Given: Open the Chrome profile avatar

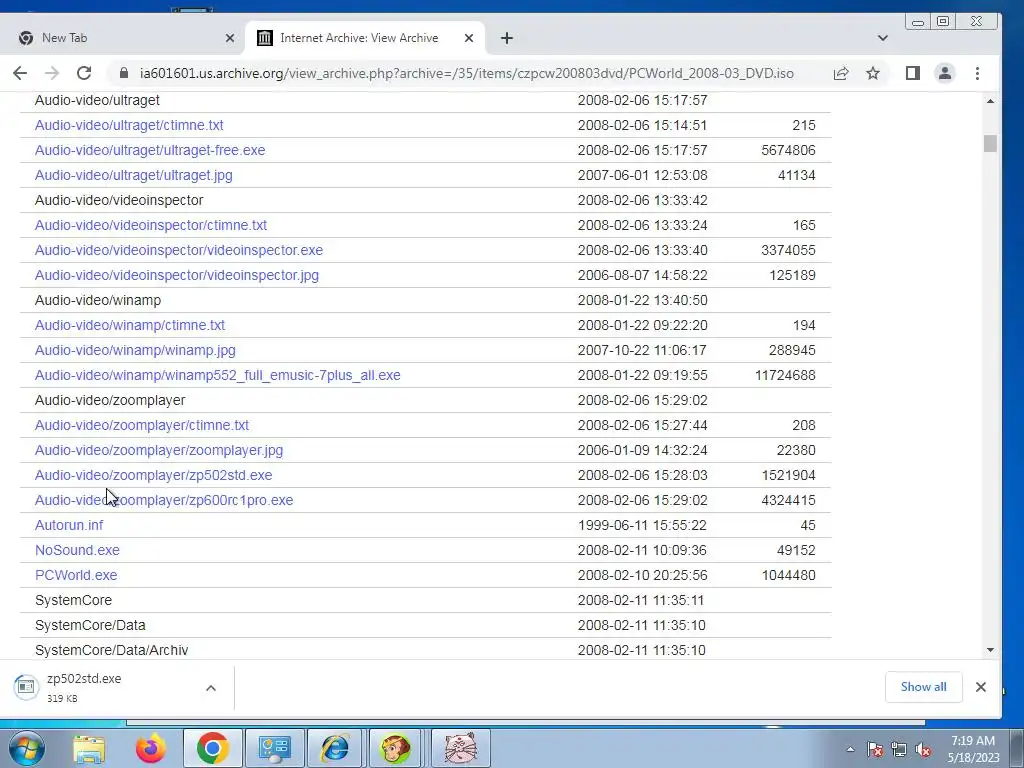Looking at the screenshot, I should 945,73.
